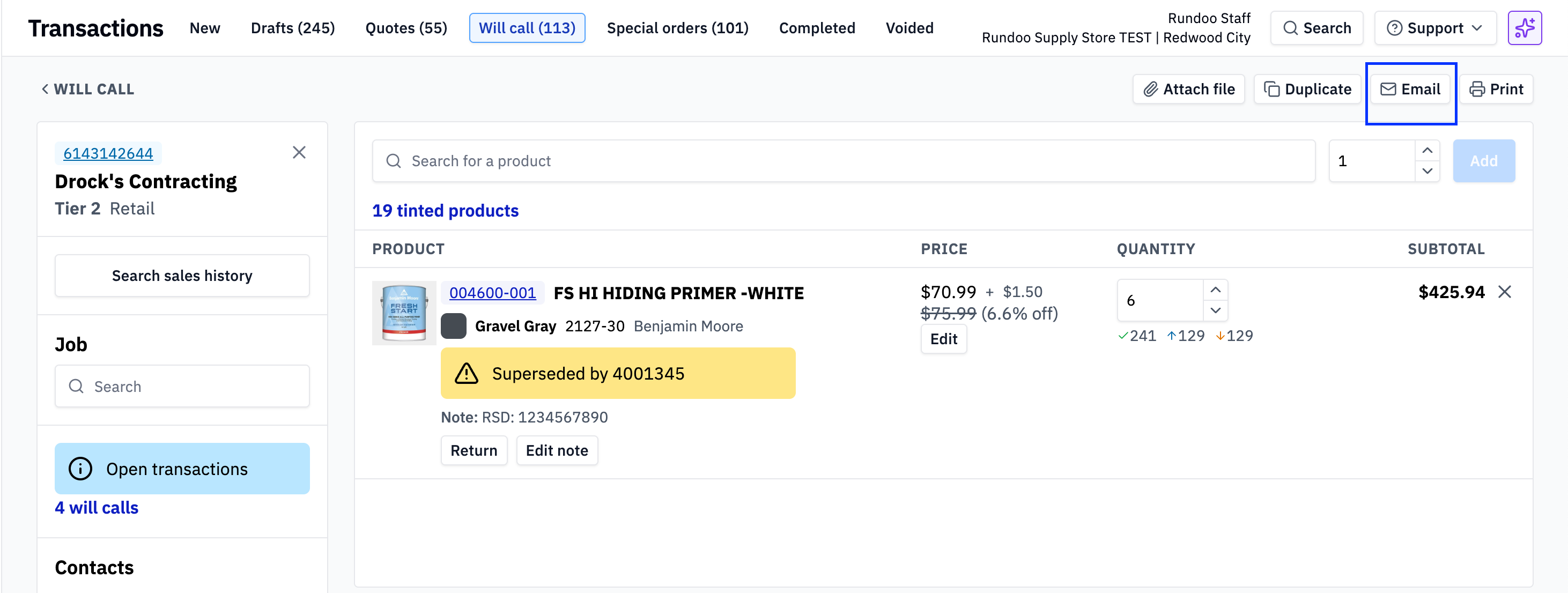Open the Drafts (245) tab

[x=293, y=28]
